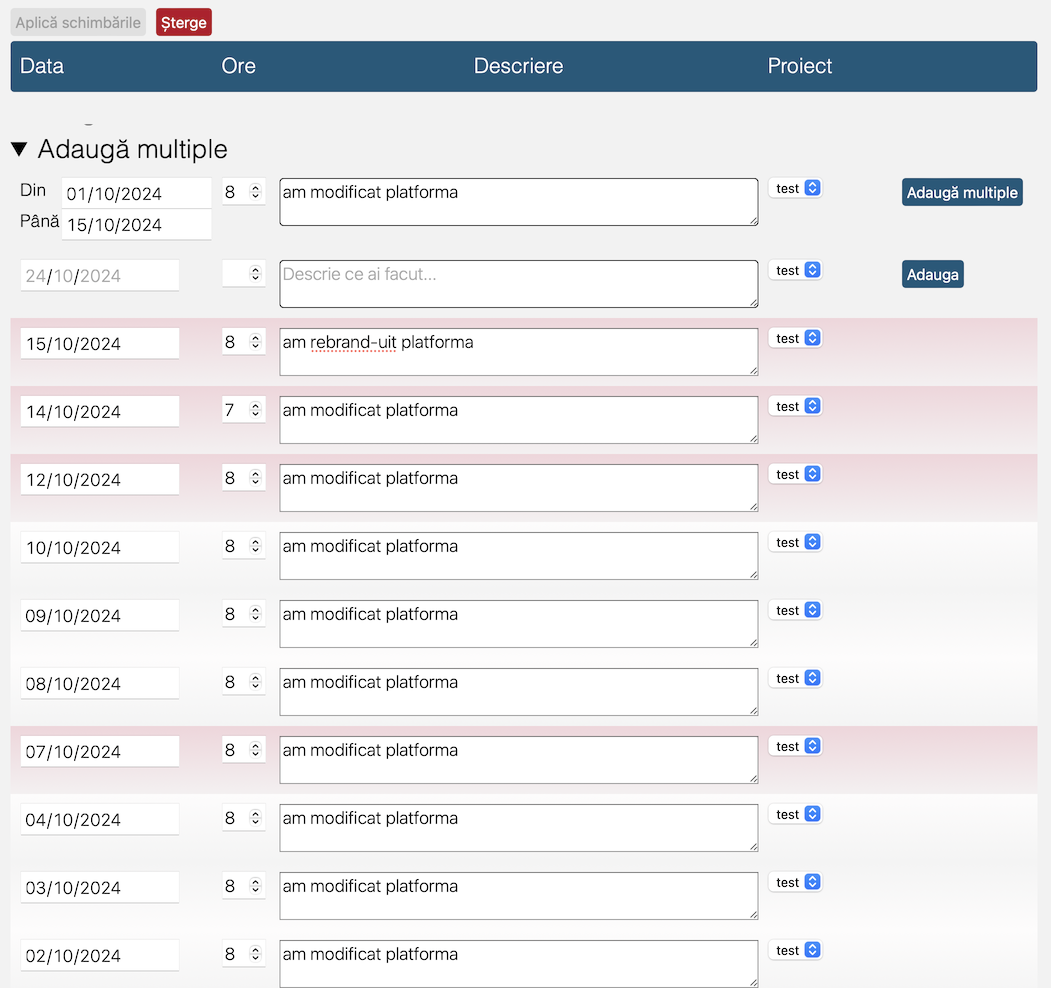The image size is (1051, 988).
Task: Open project dropdown for 02/10/2024 entry
Action: tap(796, 950)
